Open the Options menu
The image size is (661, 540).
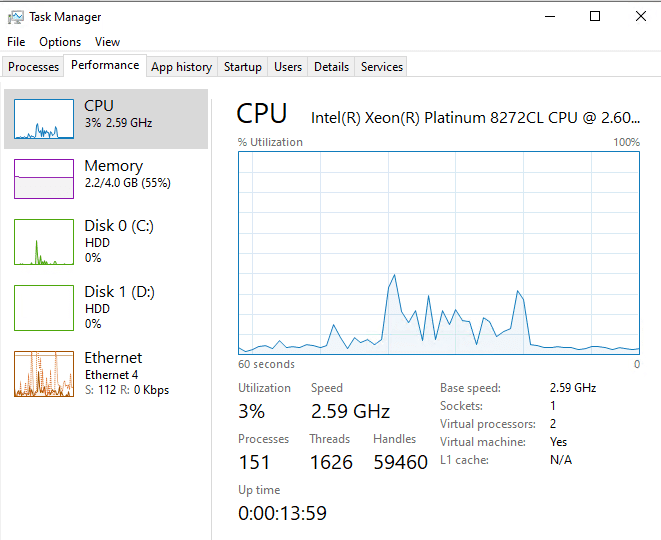(x=60, y=42)
